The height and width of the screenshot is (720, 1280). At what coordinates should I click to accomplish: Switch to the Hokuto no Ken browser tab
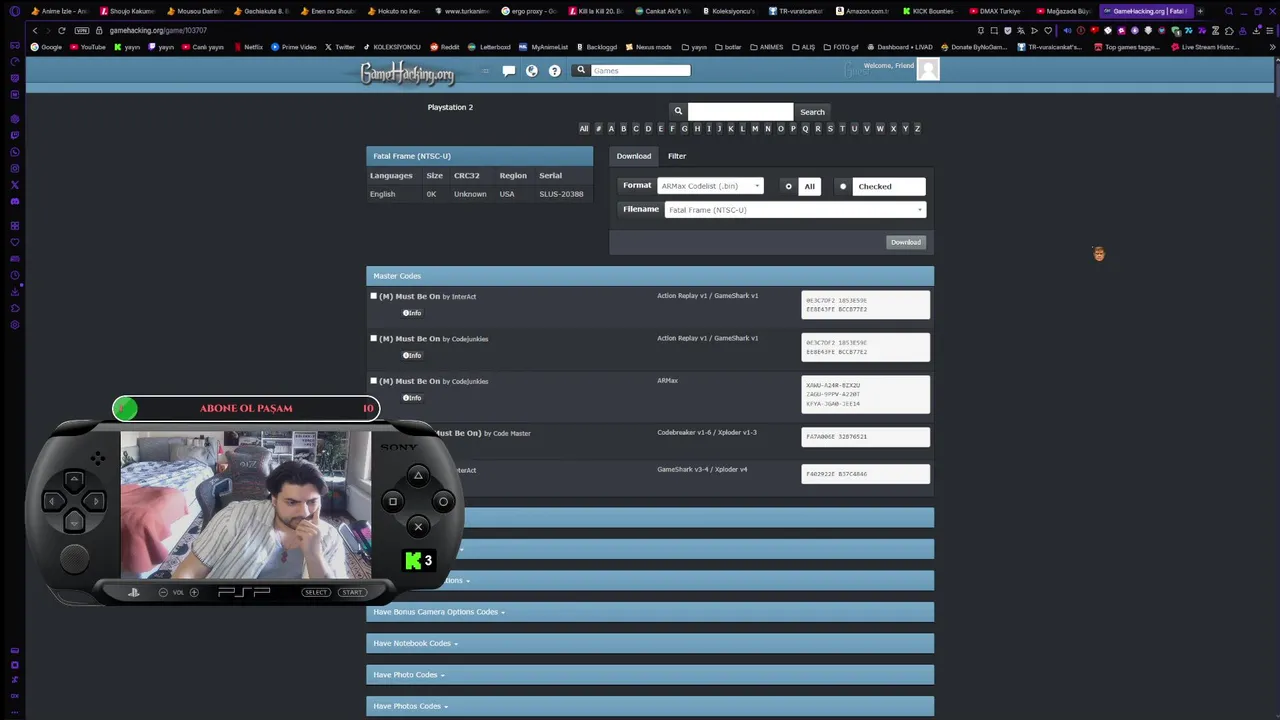coord(394,11)
